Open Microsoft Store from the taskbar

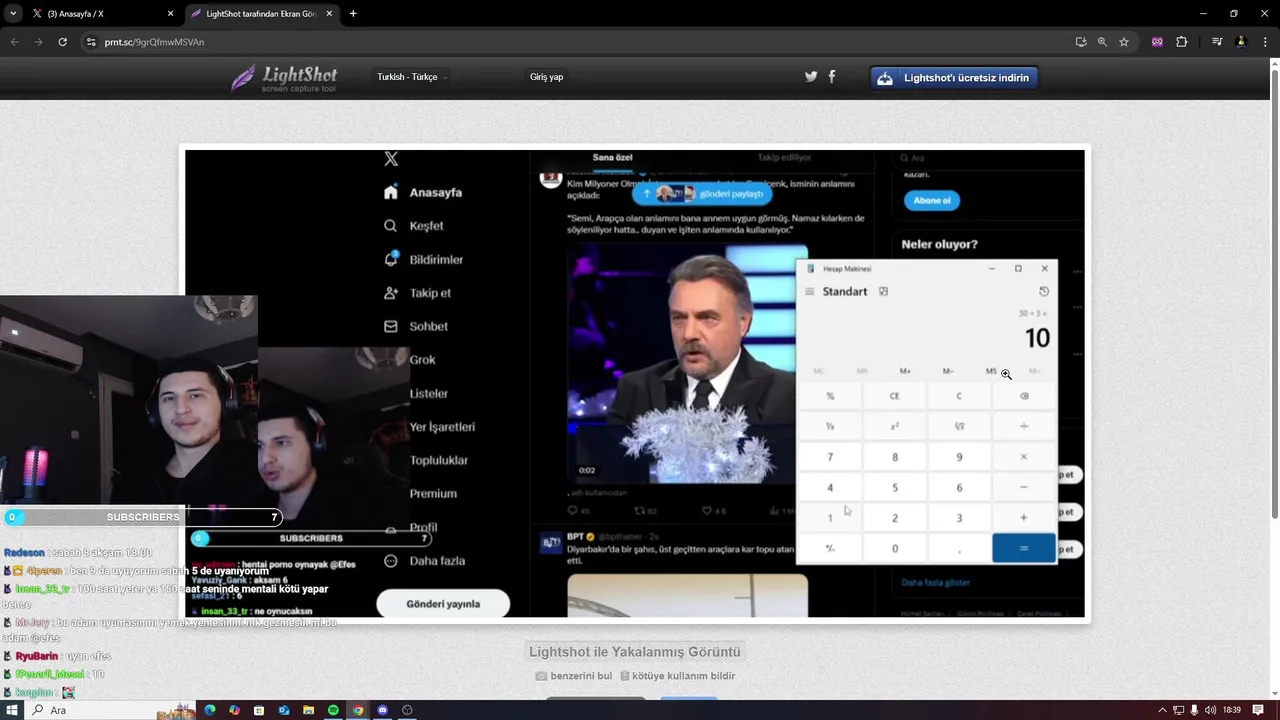(x=259, y=710)
